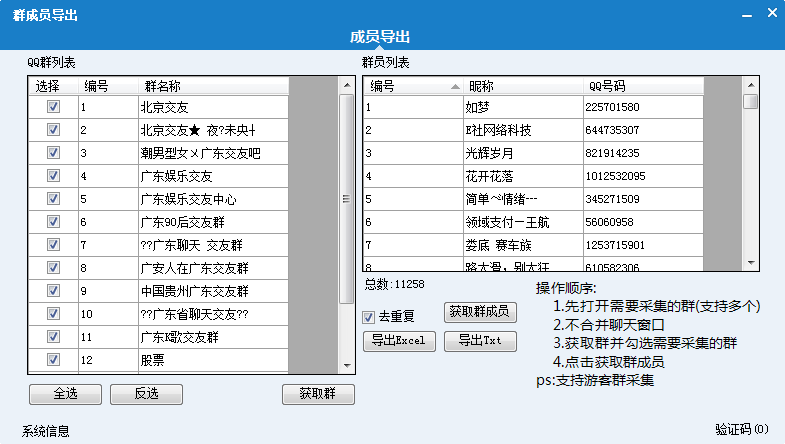Close the 群成员导出 window
This screenshot has height=444, width=785.
769,16
